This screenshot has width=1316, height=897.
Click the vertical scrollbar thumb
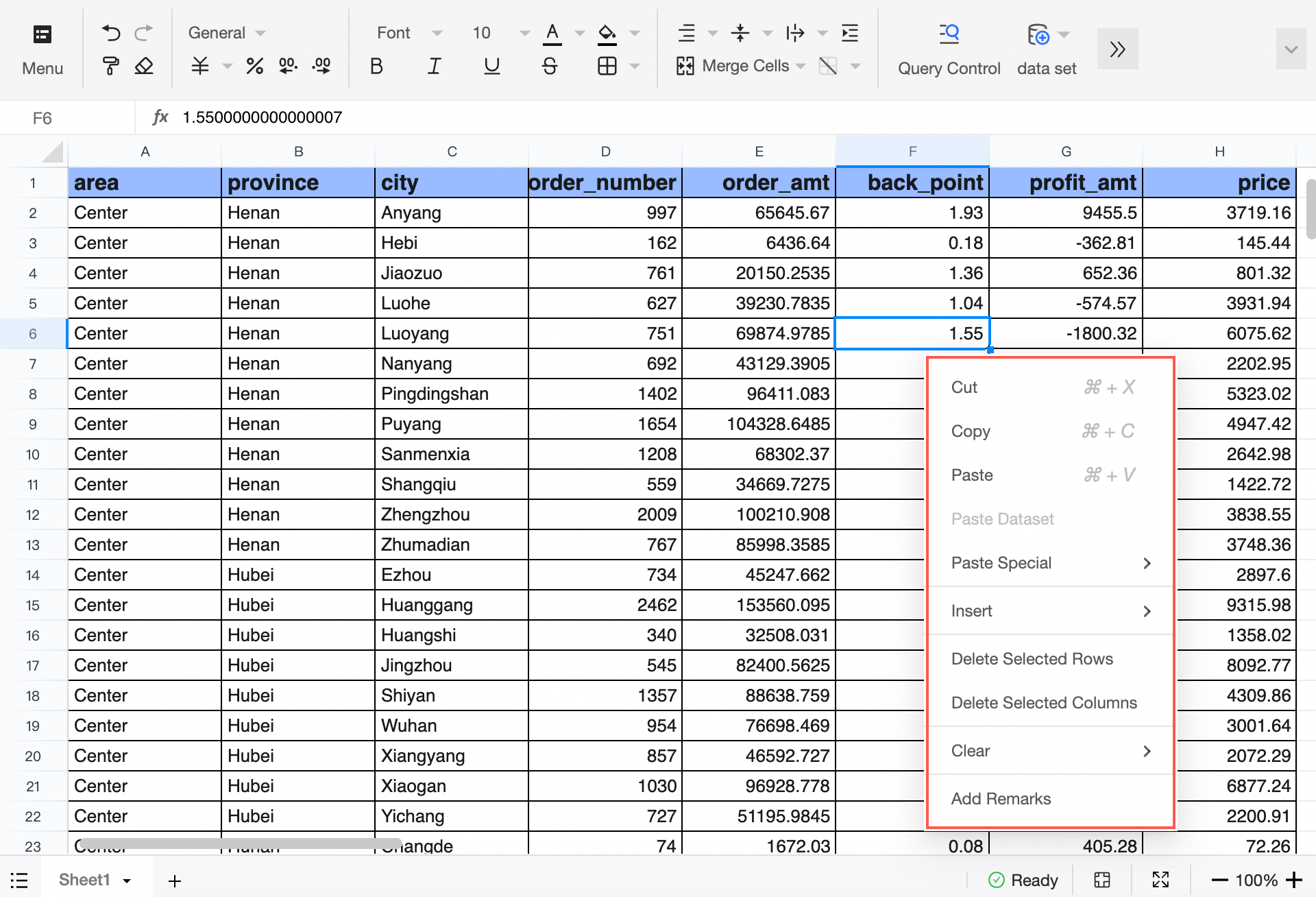[1311, 208]
